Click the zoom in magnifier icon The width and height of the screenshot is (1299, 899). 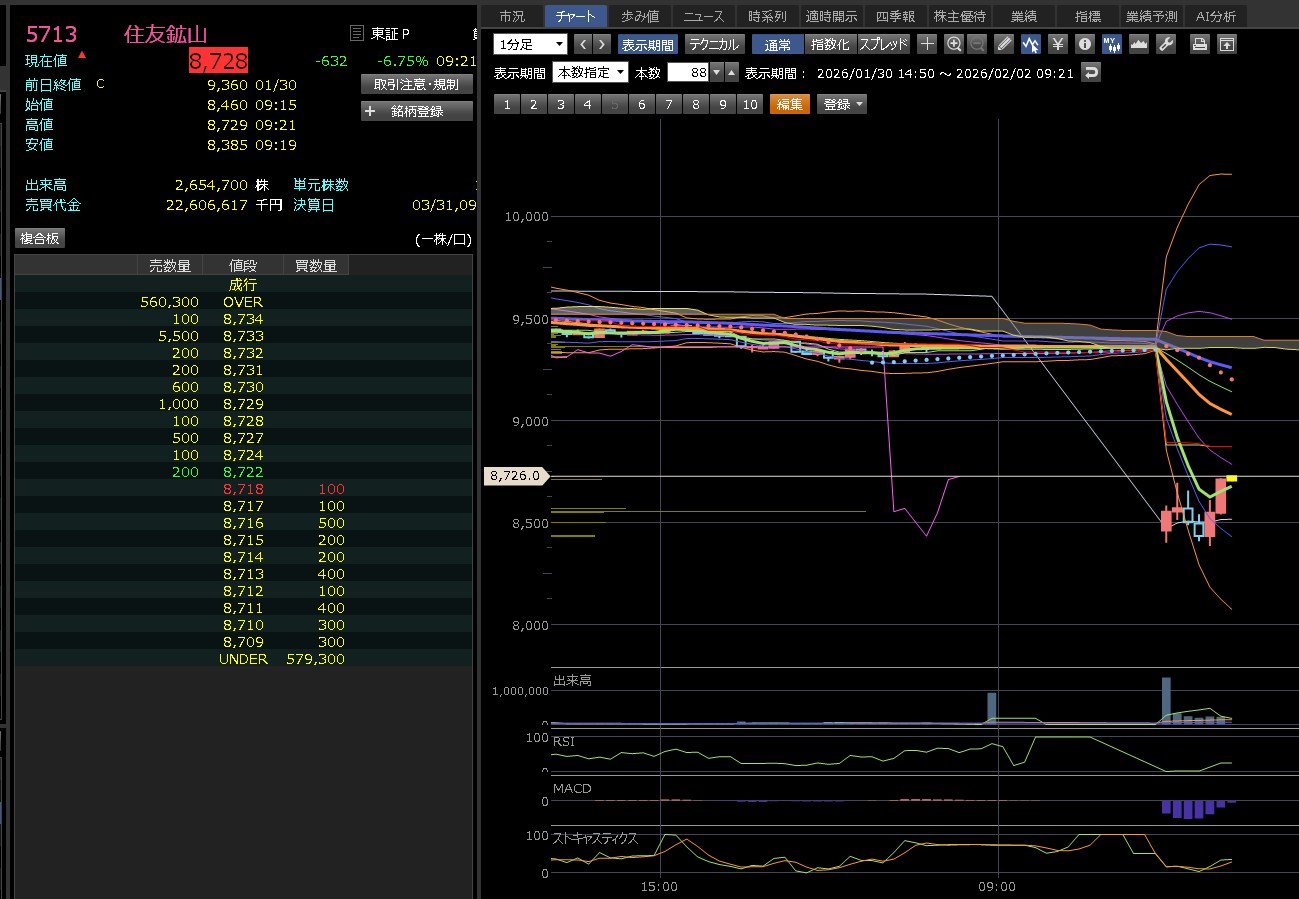[x=953, y=44]
